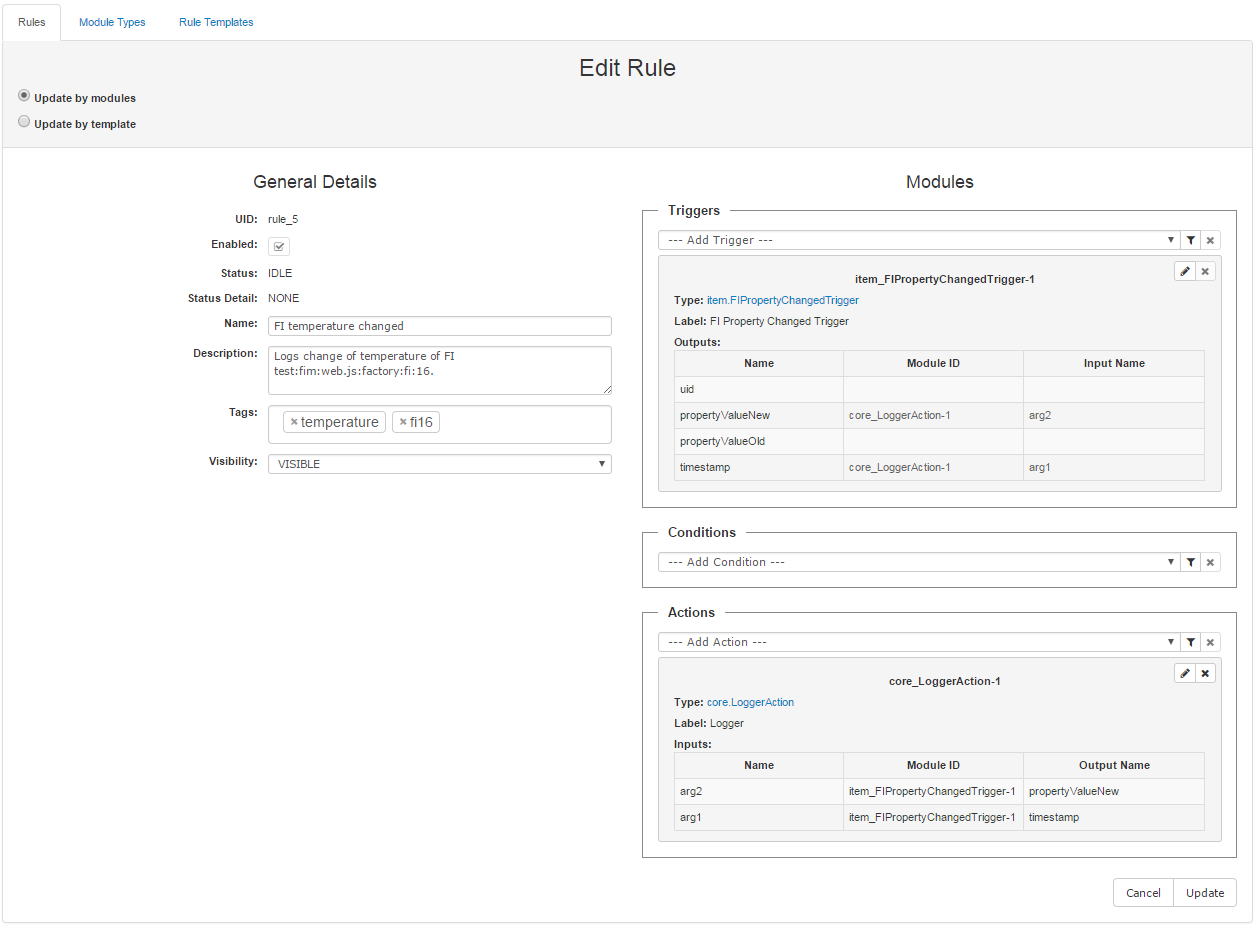This screenshot has height=926, width=1256.
Task: Remove the temperature tag
Action: (x=294, y=422)
